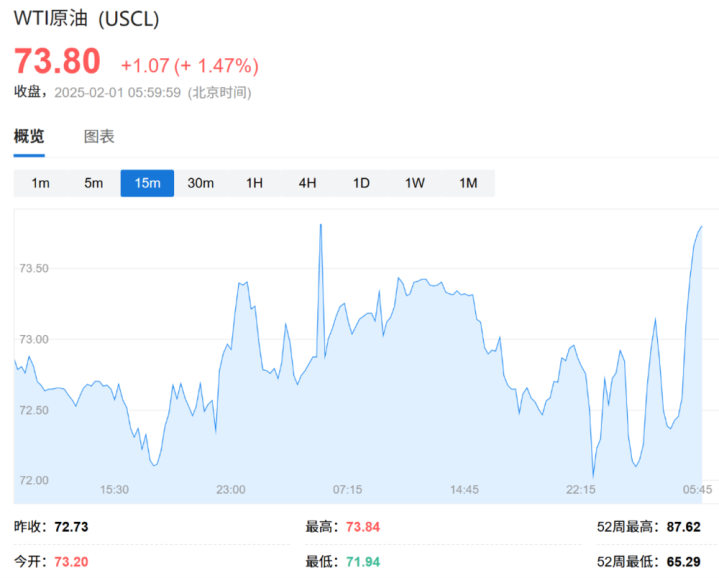719x578 pixels.
Task: Click the 最低 value 71.94
Action: 363,562
